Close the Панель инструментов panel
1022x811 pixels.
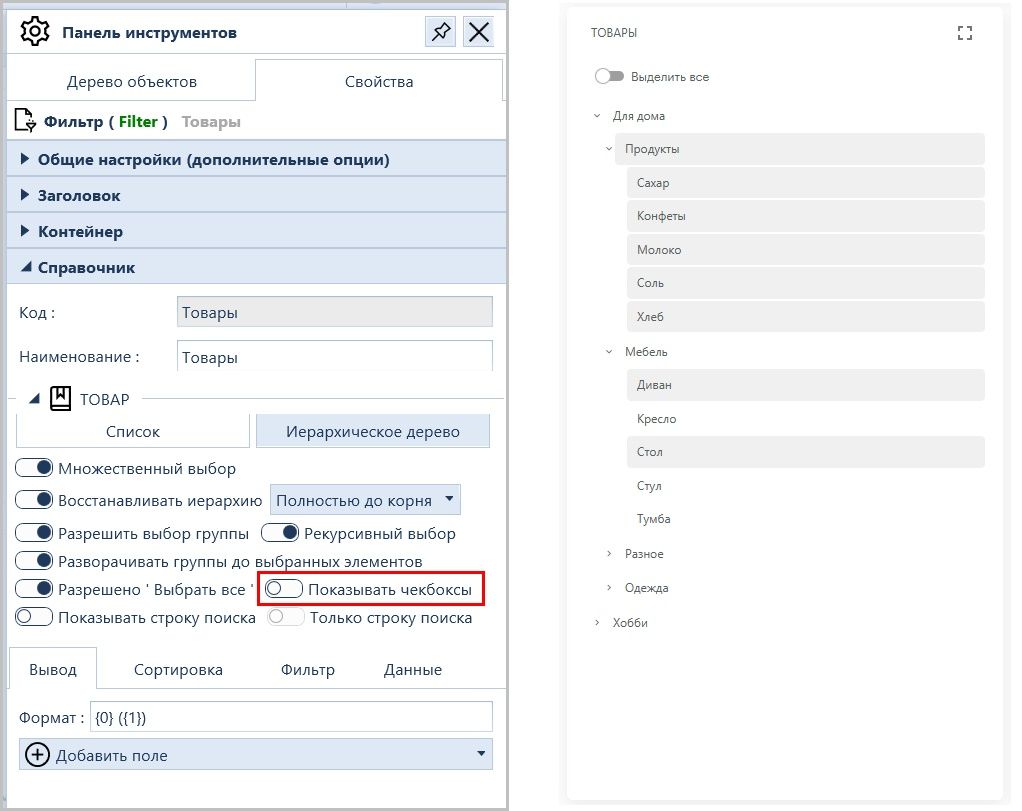478,31
